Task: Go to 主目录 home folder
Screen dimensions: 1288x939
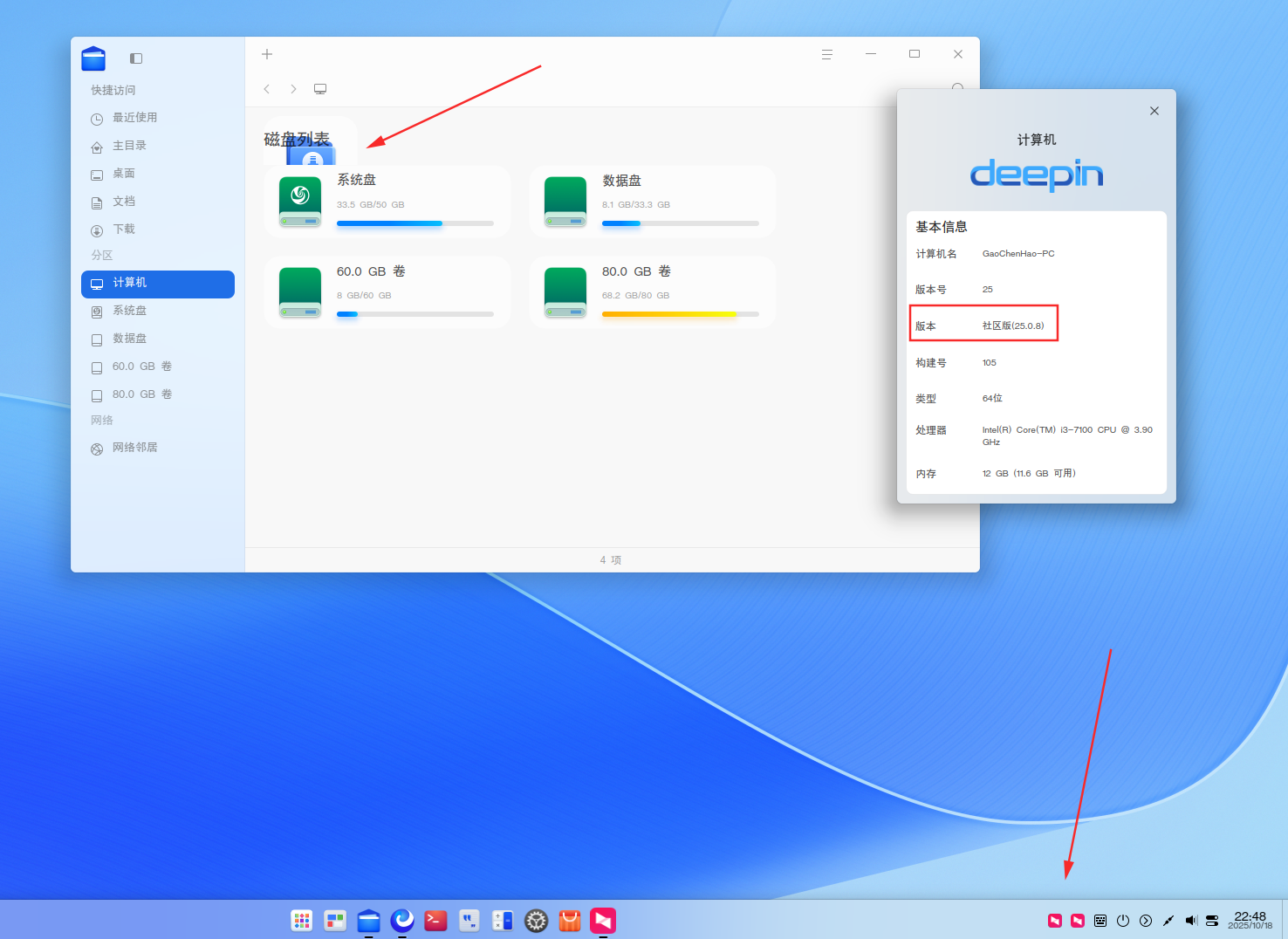Action: pyautogui.click(x=158, y=146)
